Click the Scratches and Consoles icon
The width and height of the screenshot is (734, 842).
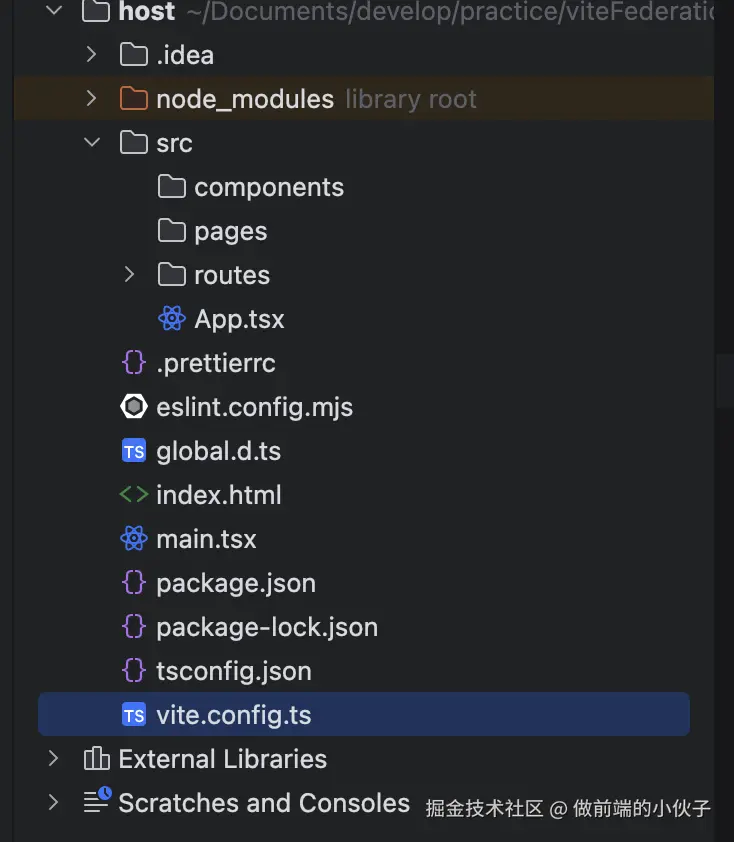96,801
